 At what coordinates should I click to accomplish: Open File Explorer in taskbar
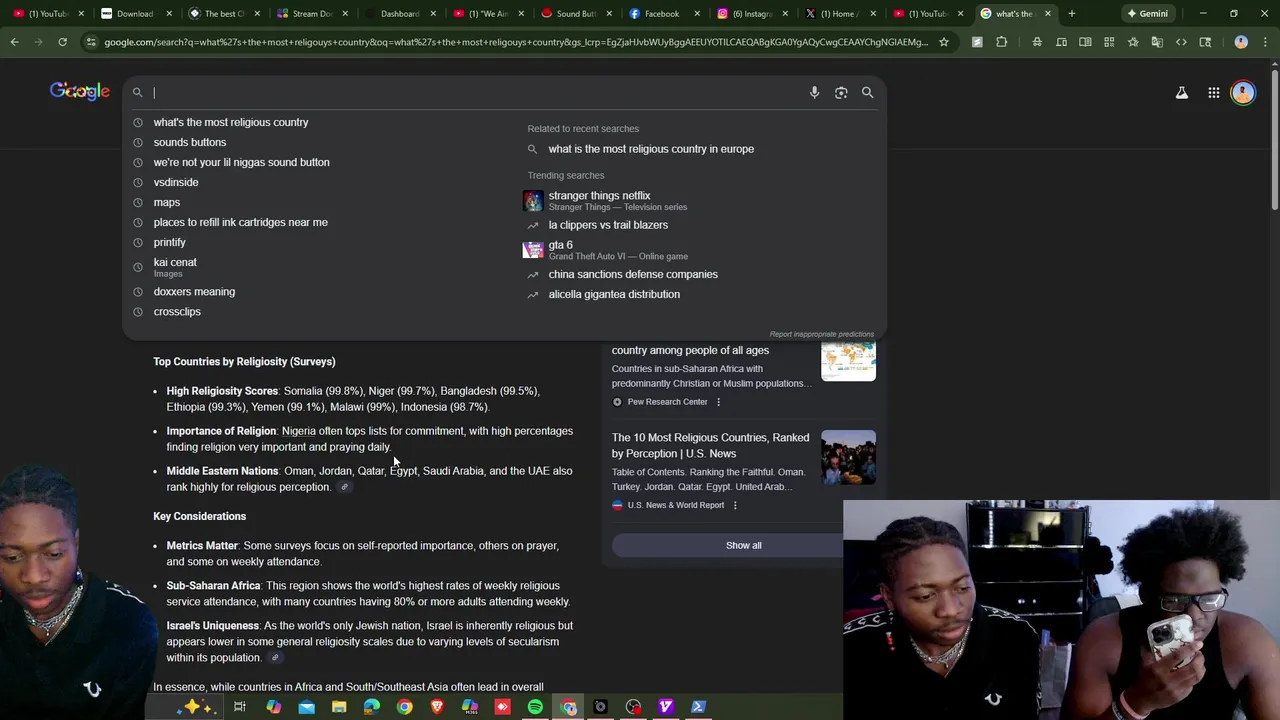click(x=339, y=707)
